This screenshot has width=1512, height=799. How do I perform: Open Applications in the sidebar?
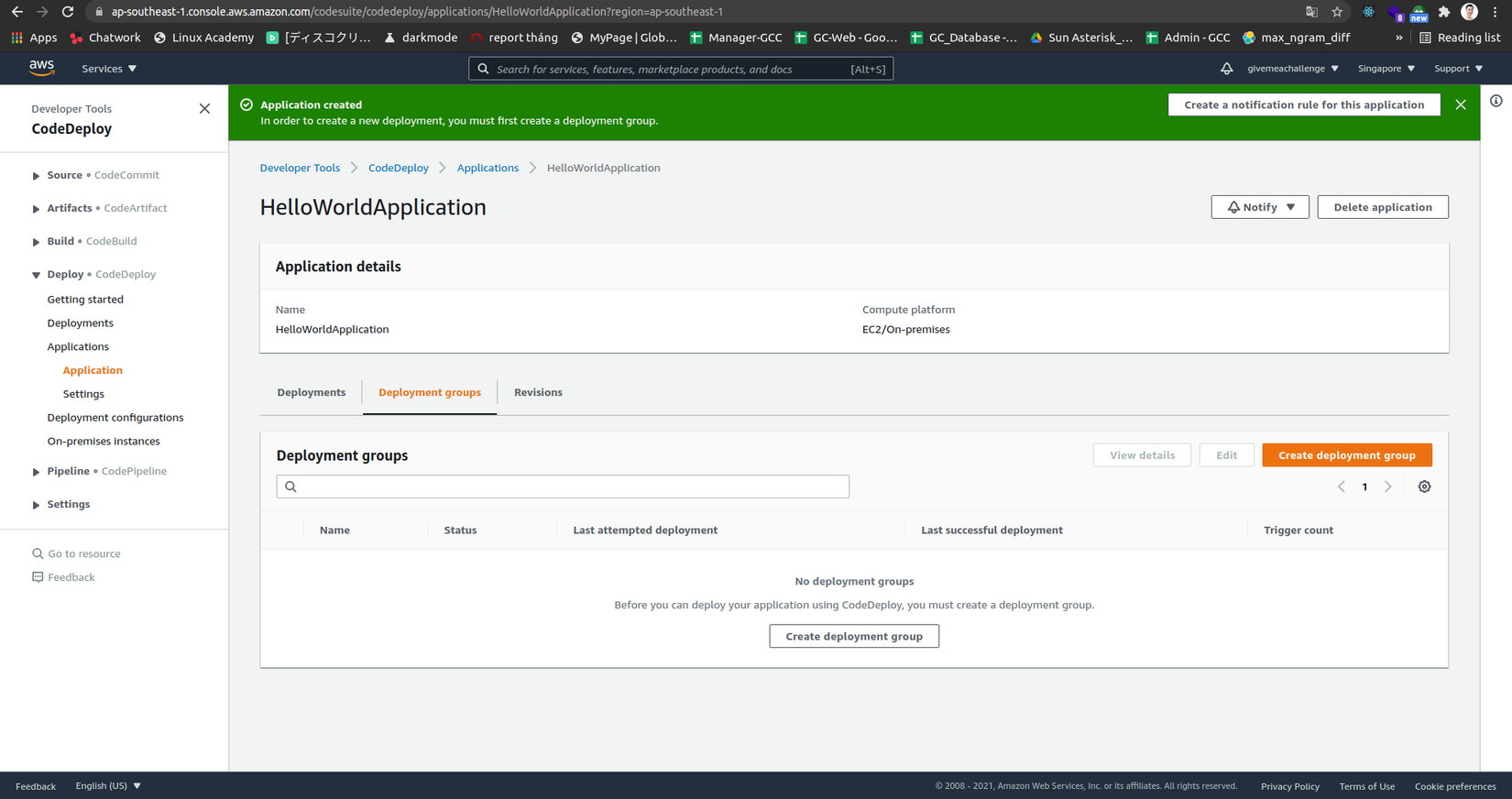pyautogui.click(x=78, y=347)
